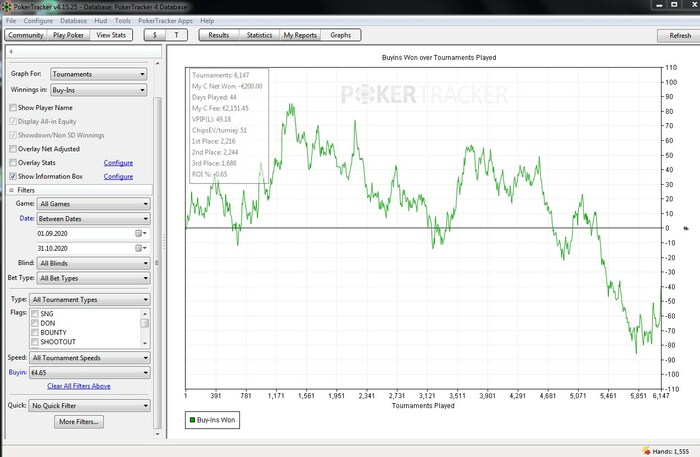Open the All Tournament Speeds dropdown
Screen dimensions: 700x457
tap(90, 358)
